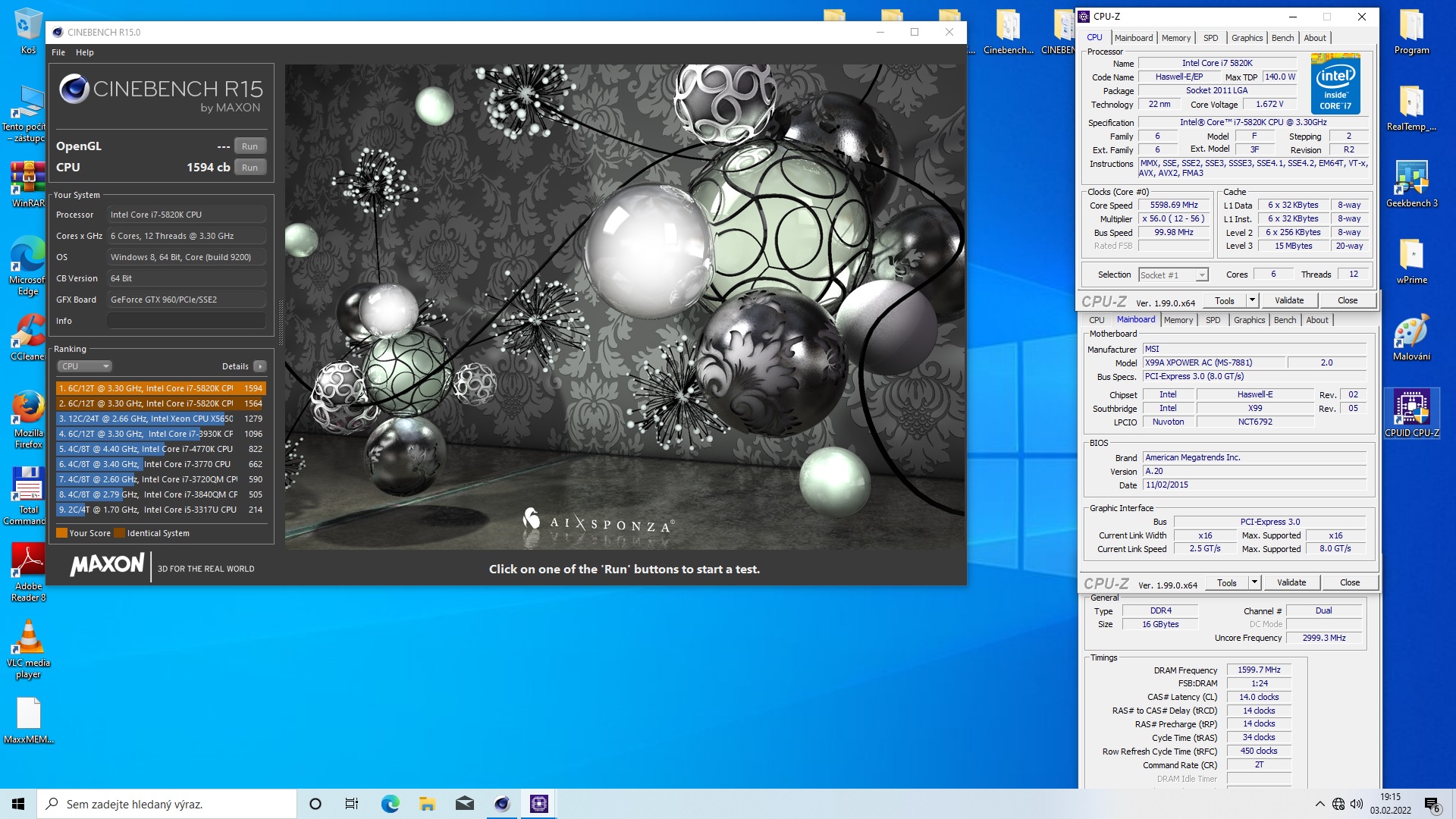
Task: Click the volume icon in system tray
Action: point(1357,804)
